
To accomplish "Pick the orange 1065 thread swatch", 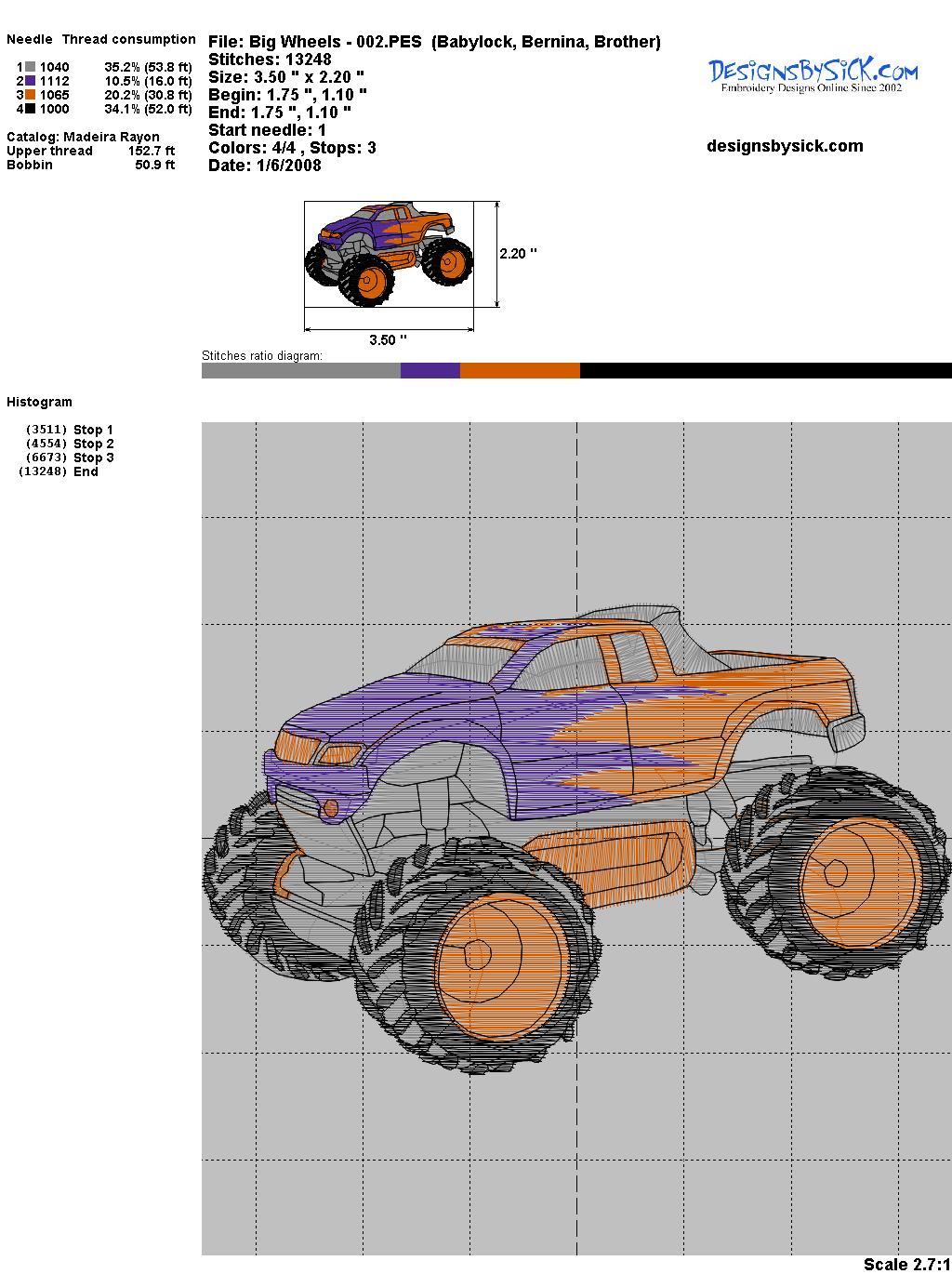I will click(31, 95).
